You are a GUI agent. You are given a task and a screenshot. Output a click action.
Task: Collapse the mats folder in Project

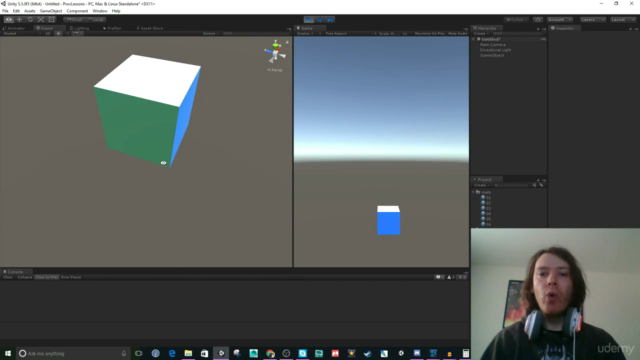pos(474,192)
